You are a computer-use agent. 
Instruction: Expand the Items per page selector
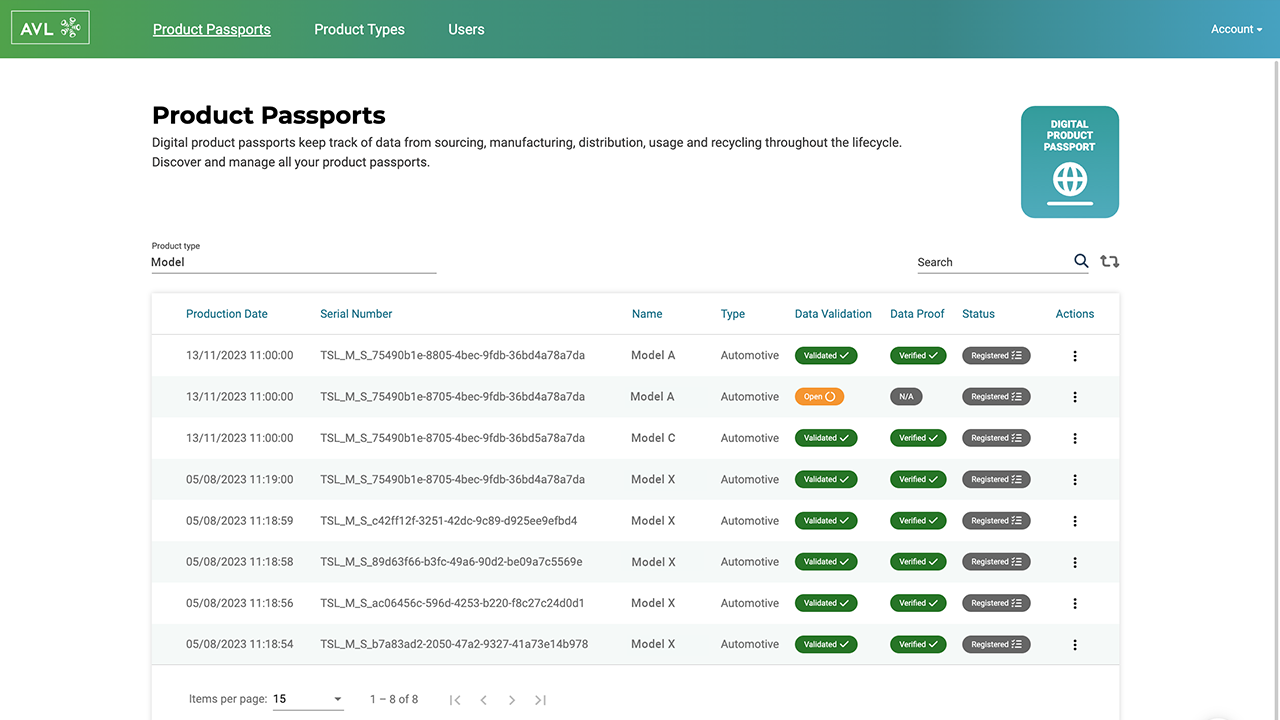point(308,698)
